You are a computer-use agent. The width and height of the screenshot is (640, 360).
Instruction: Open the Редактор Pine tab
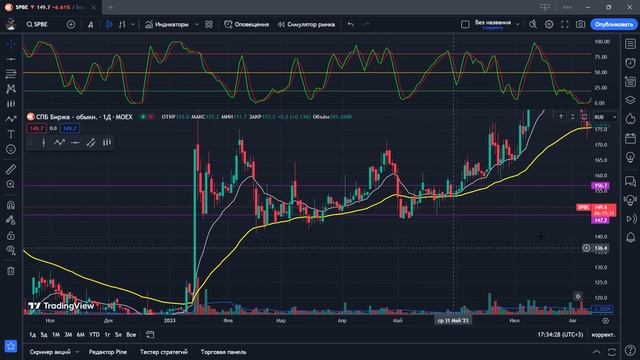pyautogui.click(x=108, y=352)
